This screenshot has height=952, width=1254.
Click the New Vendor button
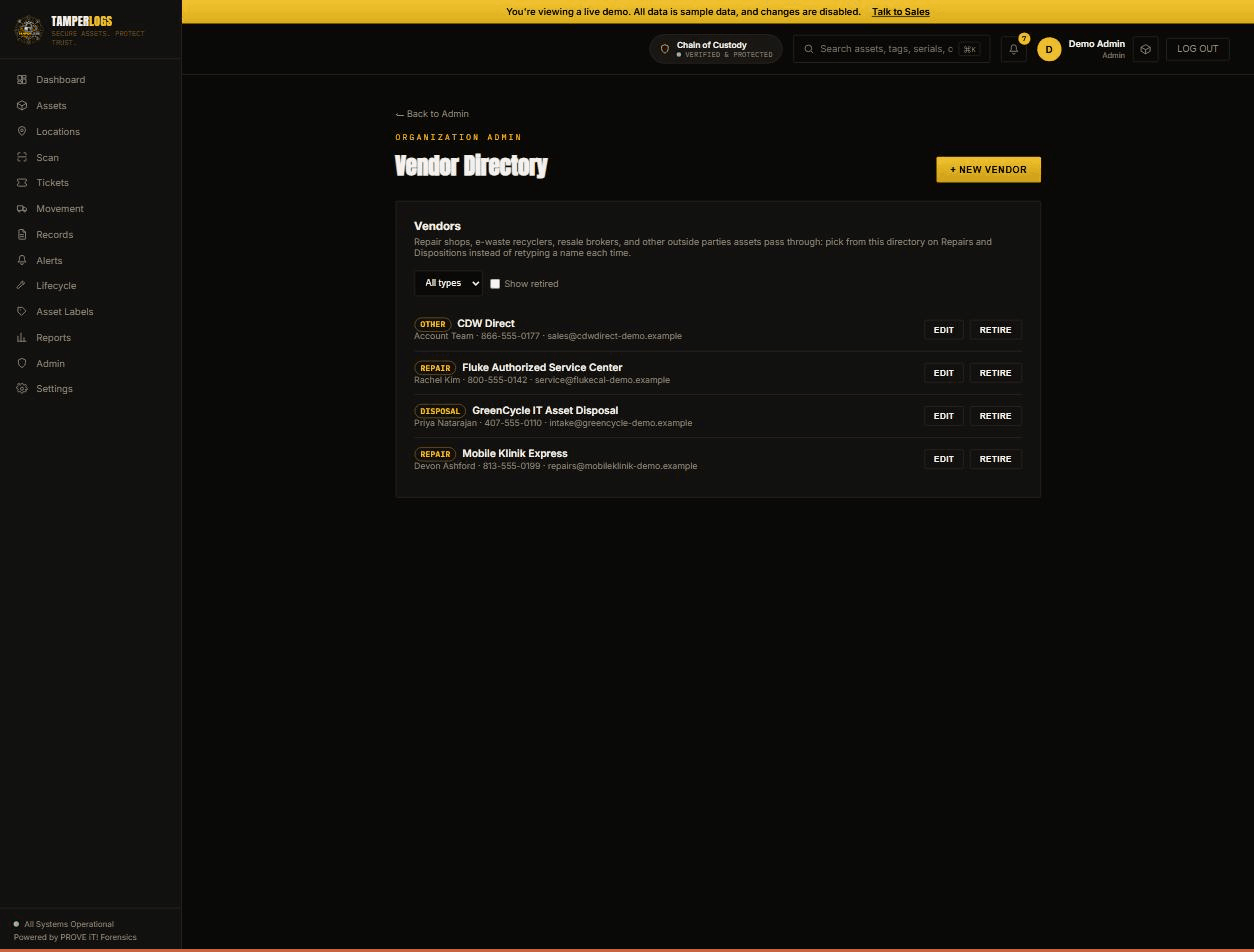point(988,170)
